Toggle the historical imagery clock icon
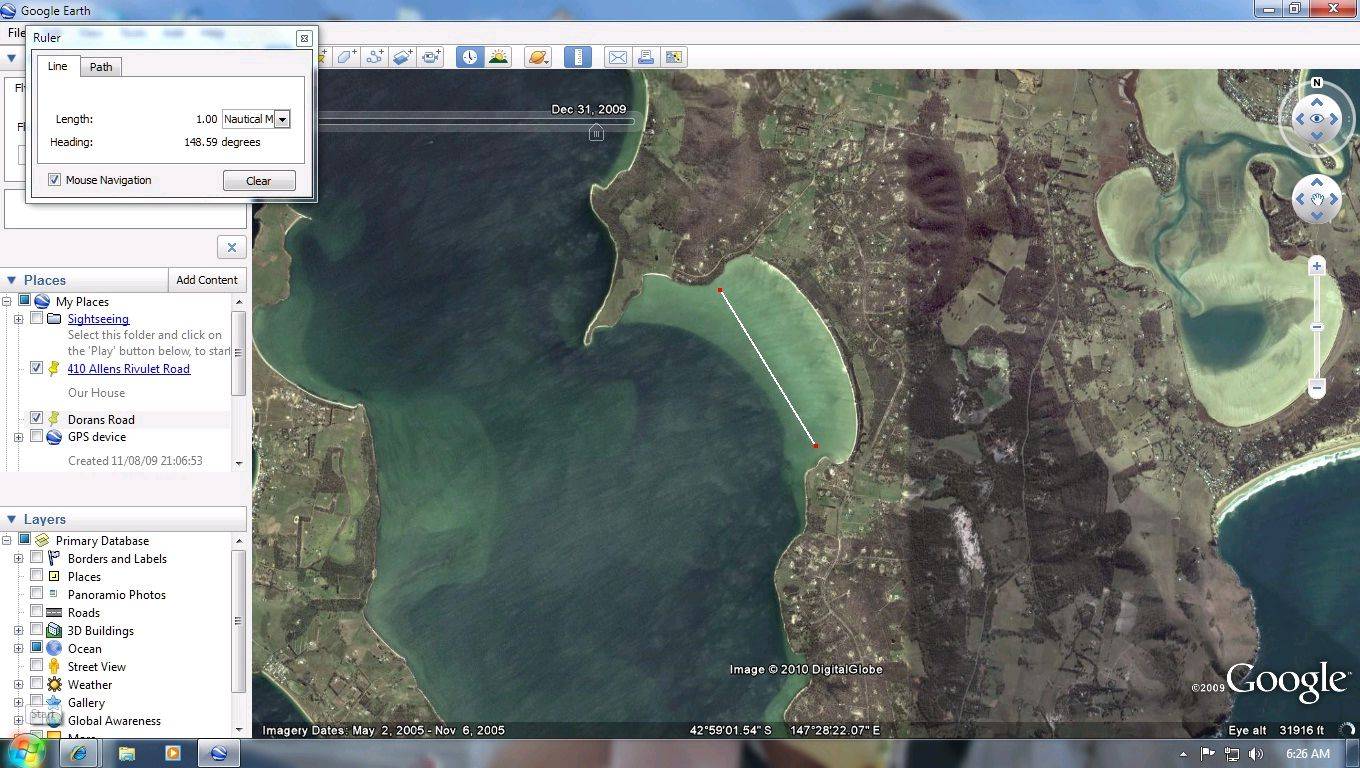The height and width of the screenshot is (768, 1360). coord(470,57)
